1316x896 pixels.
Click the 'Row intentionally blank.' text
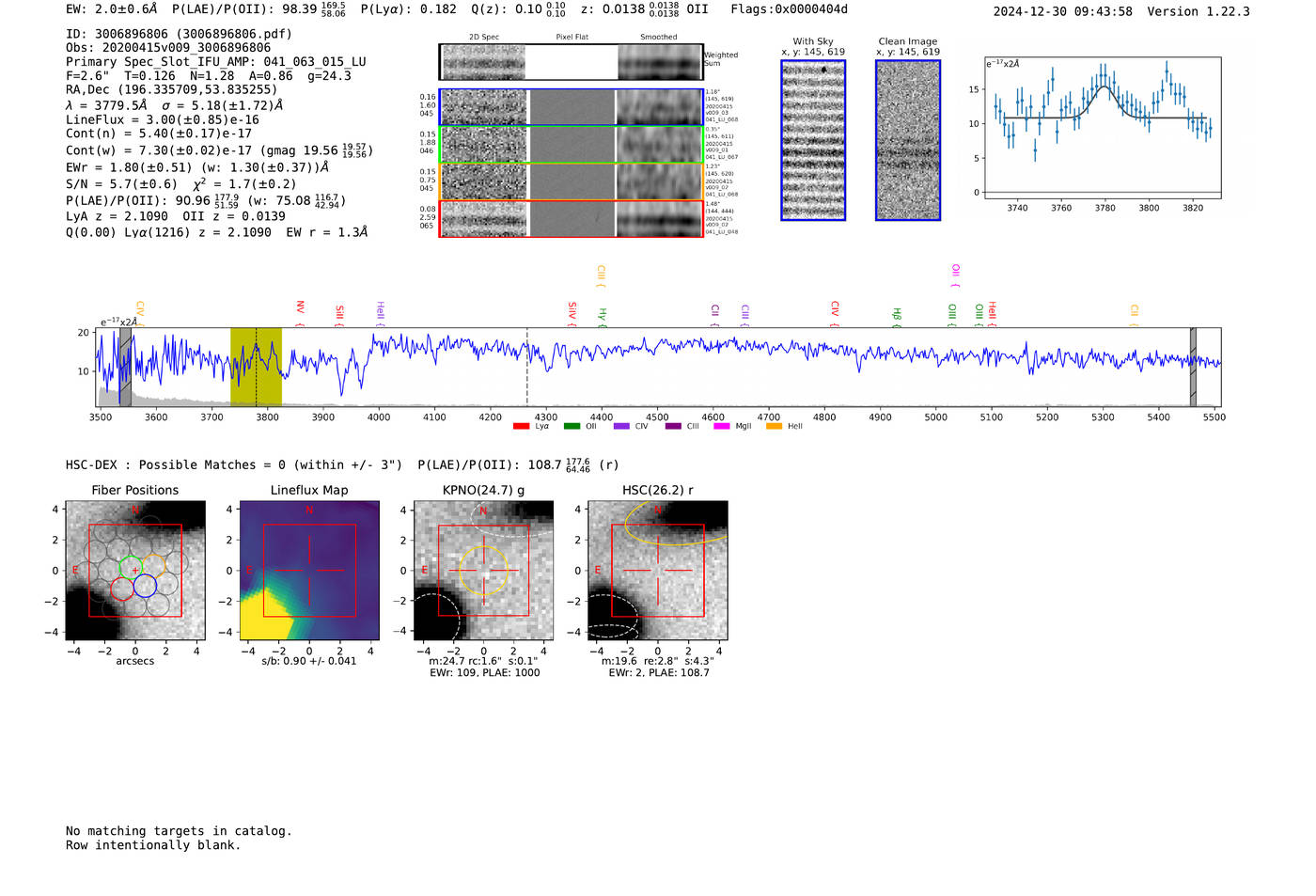(x=153, y=845)
